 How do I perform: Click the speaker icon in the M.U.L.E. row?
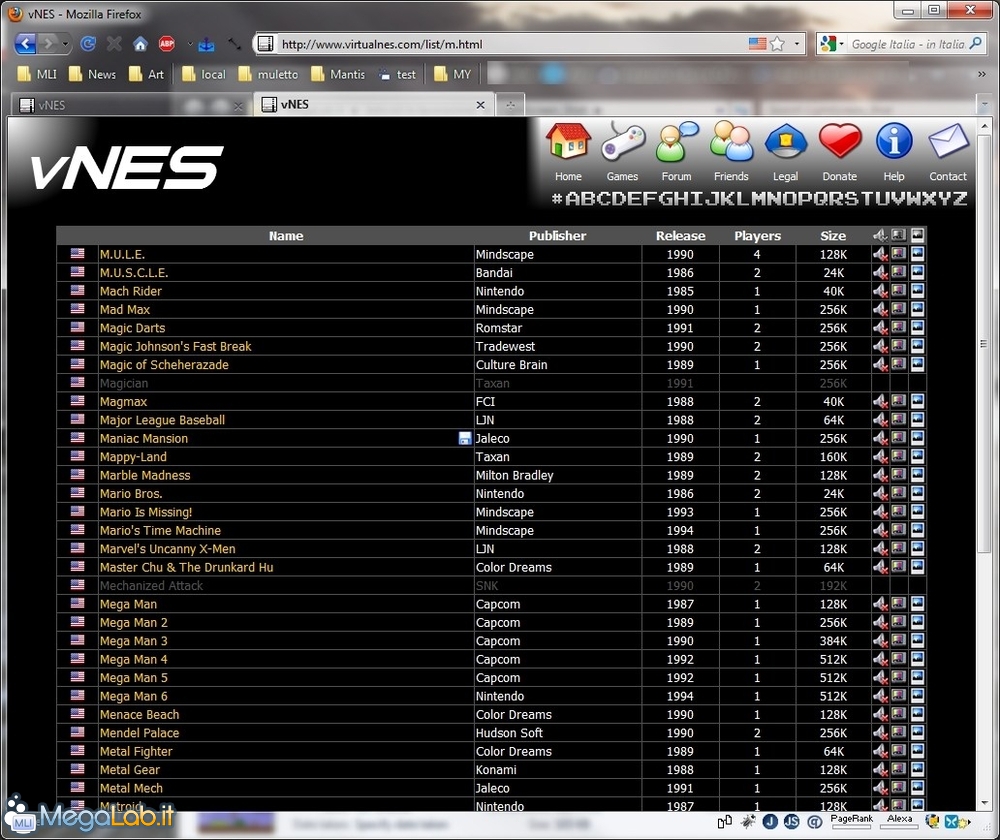(880, 254)
